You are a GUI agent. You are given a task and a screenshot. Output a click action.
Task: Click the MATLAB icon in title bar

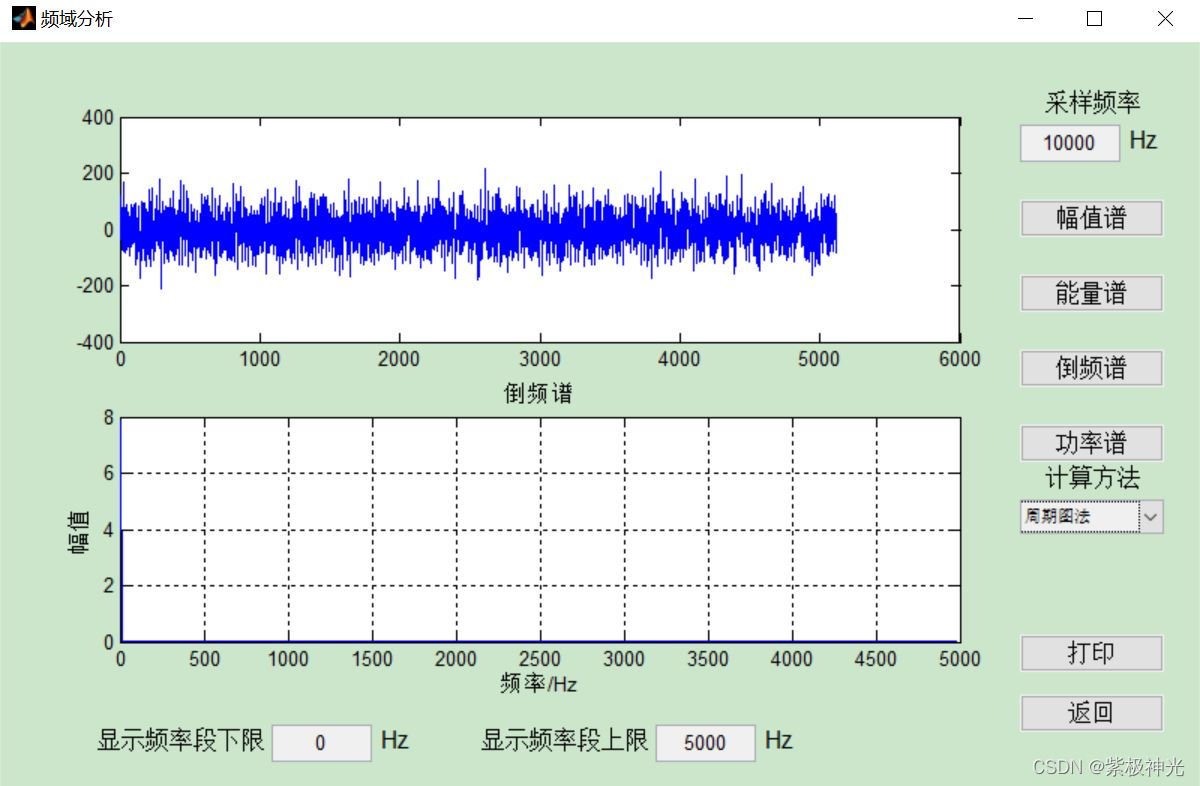click(x=23, y=18)
